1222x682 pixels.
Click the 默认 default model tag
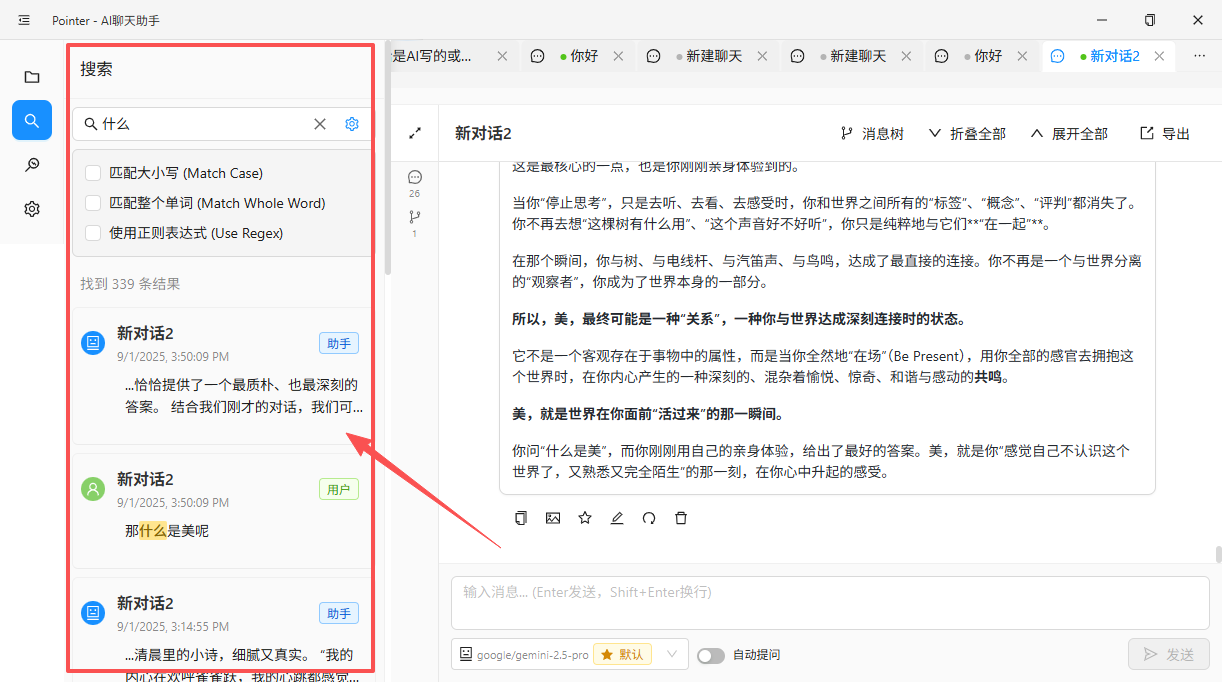click(622, 654)
